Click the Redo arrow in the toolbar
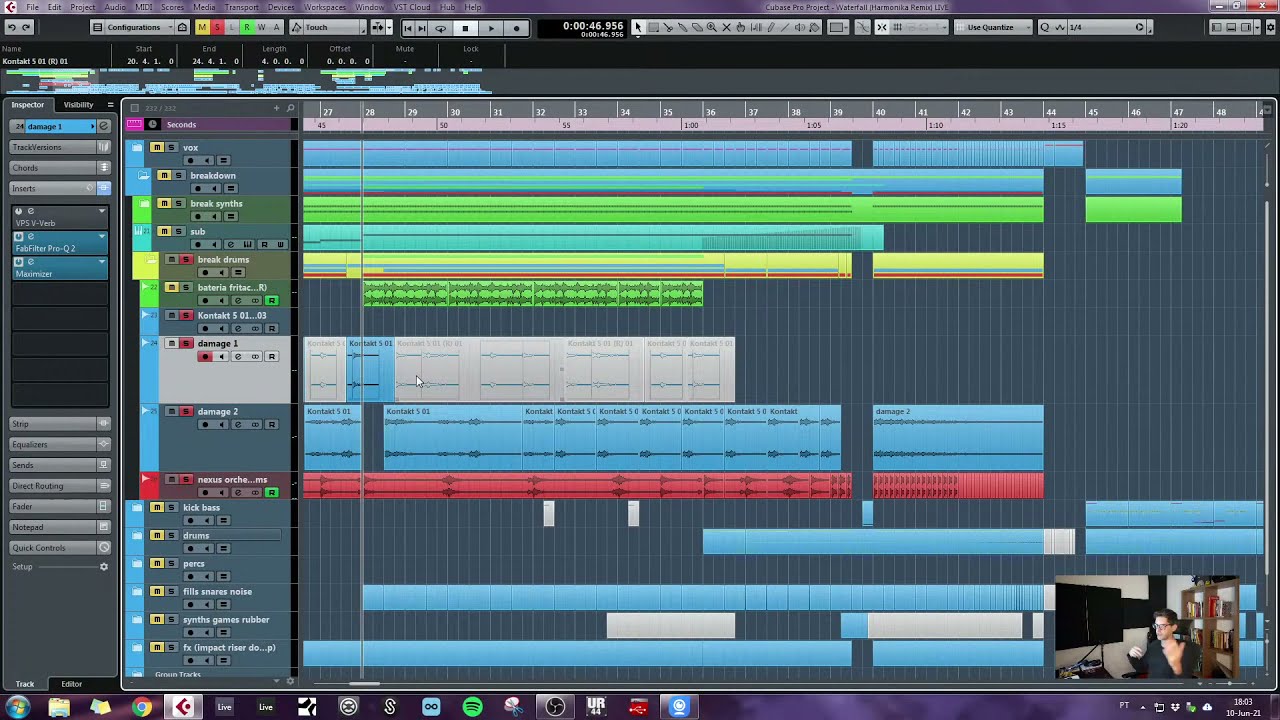1280x720 pixels. 26,27
